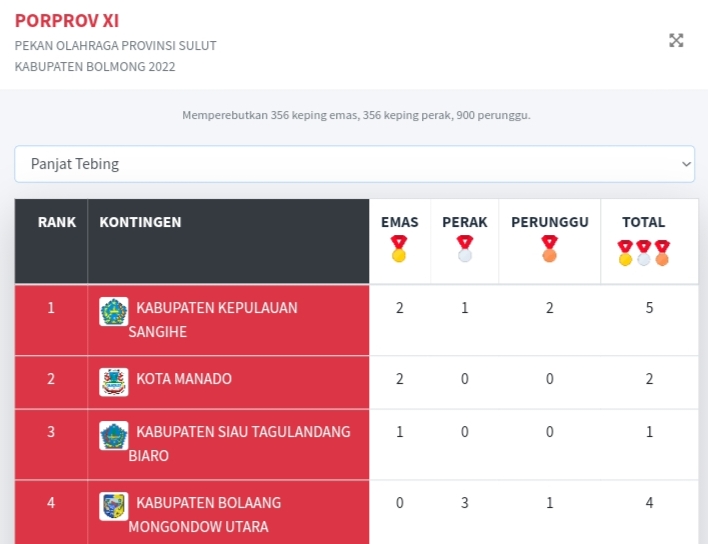Click the silver medal icon under PERAK

[464, 249]
